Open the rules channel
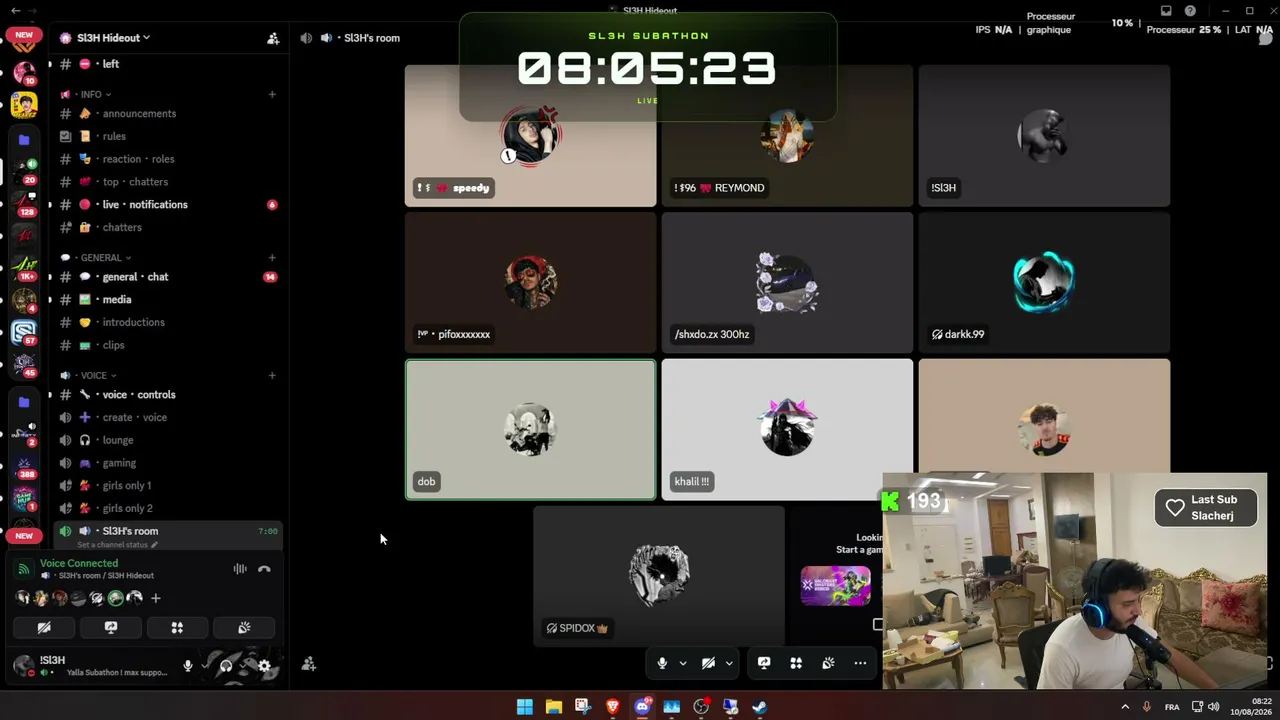This screenshot has width=1280, height=720. (x=168, y=136)
